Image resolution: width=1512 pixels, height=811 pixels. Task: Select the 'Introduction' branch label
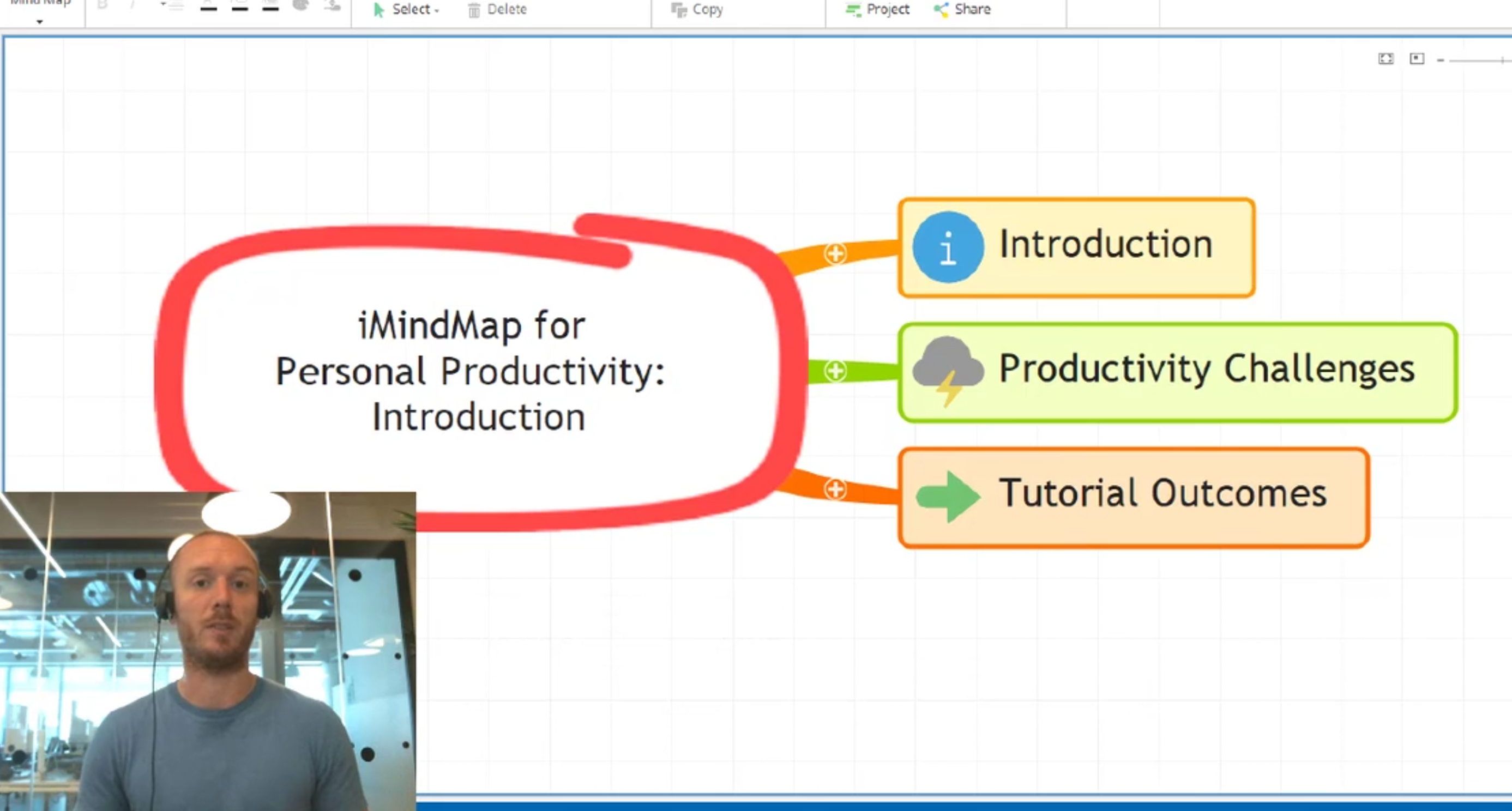coord(1106,244)
